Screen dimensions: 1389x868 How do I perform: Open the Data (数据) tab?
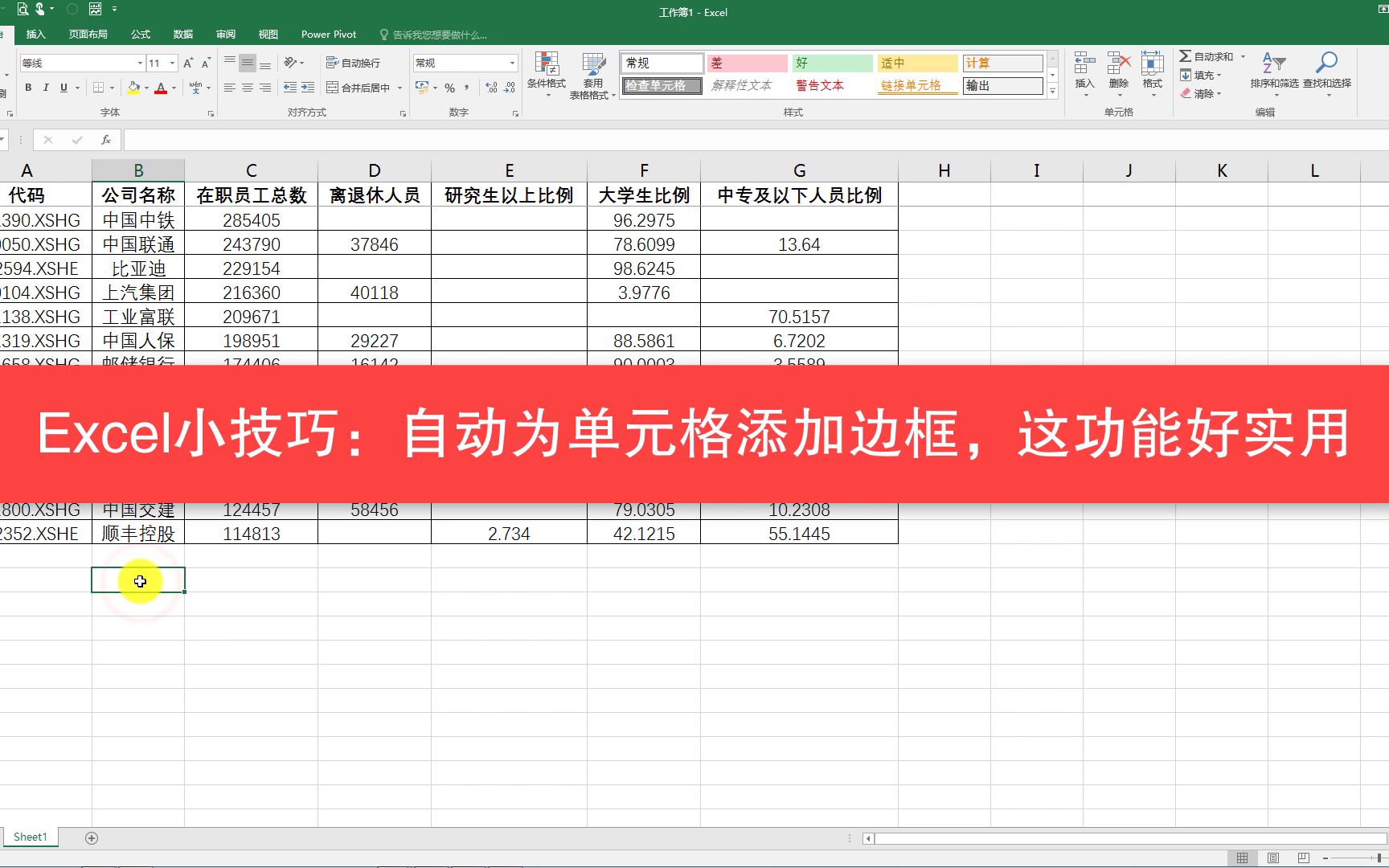[183, 35]
